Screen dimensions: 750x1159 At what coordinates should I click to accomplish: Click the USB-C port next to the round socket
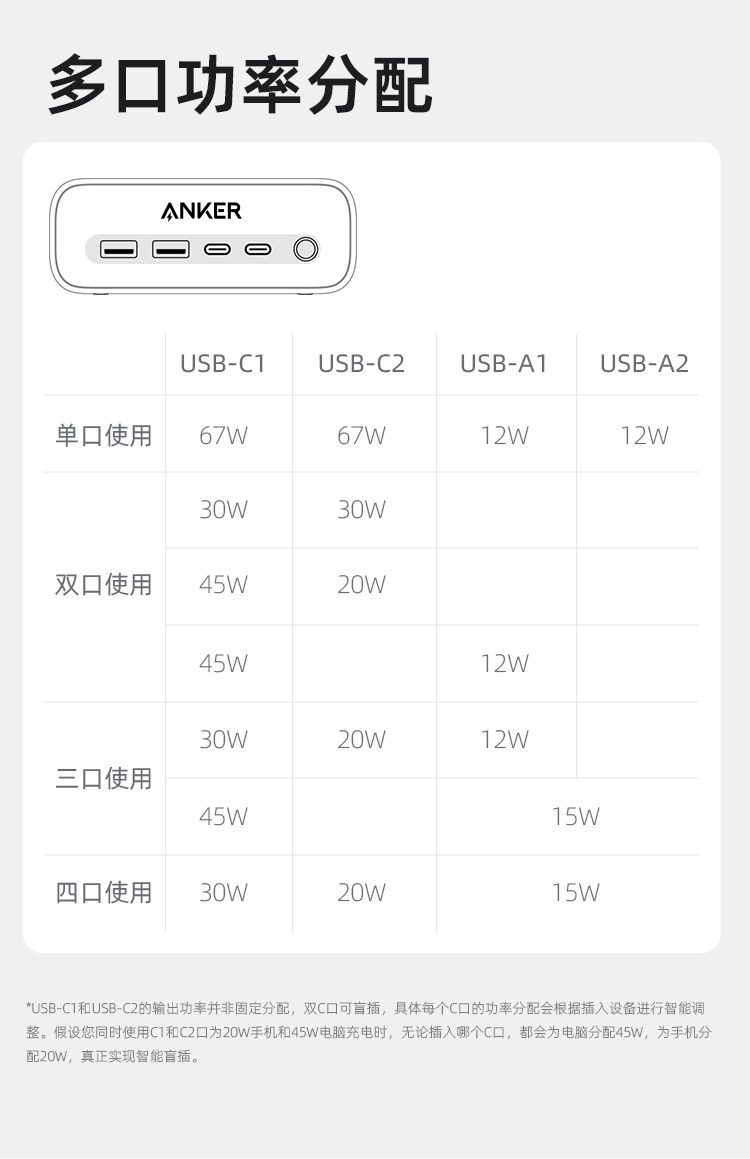click(x=258, y=249)
